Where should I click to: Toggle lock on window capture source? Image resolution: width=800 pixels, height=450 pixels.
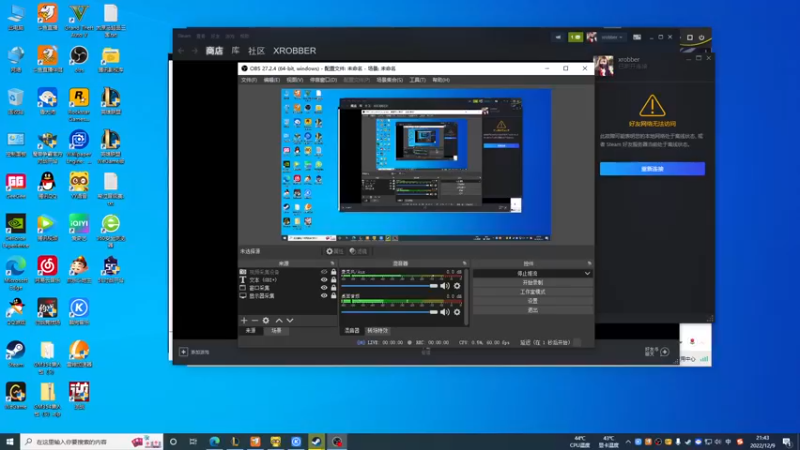pyautogui.click(x=334, y=288)
